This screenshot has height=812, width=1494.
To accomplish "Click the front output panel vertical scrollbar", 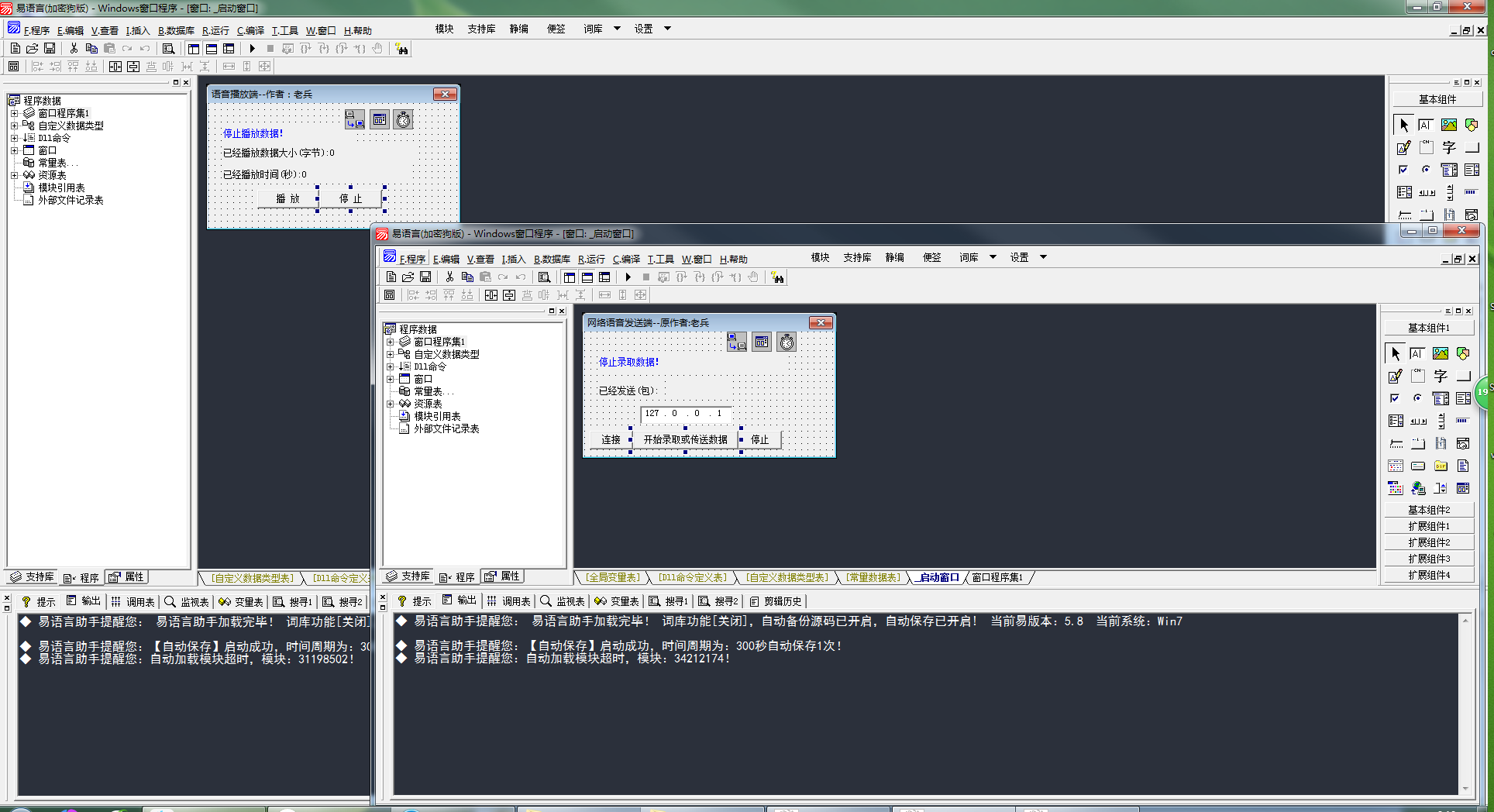I will pyautogui.click(x=1465, y=704).
